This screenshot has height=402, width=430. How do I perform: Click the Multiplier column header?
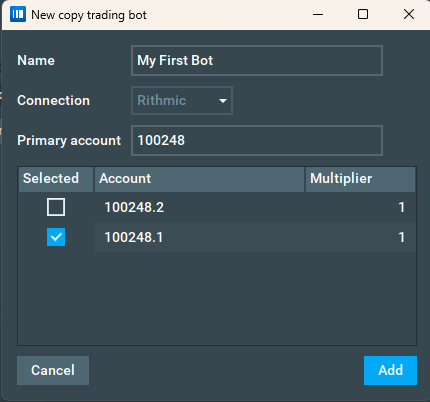point(360,179)
